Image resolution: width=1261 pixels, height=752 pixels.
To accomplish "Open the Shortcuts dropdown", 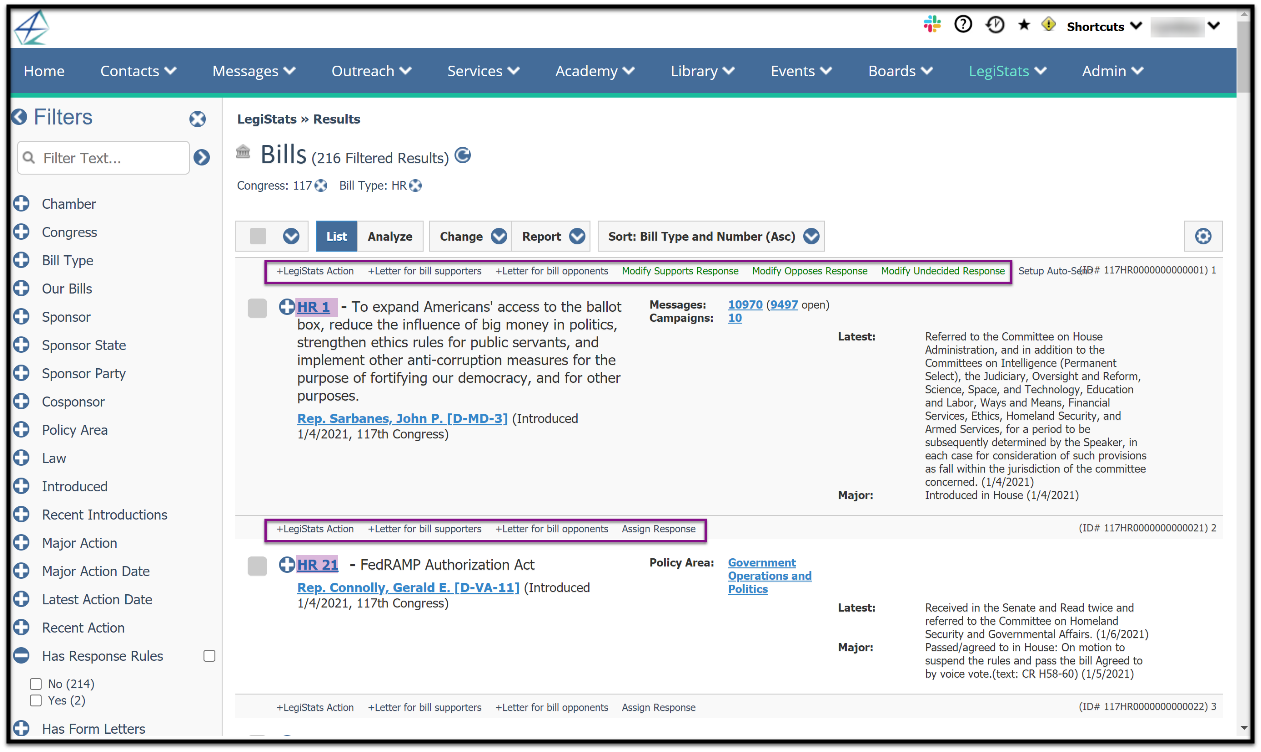I will tap(1104, 26).
